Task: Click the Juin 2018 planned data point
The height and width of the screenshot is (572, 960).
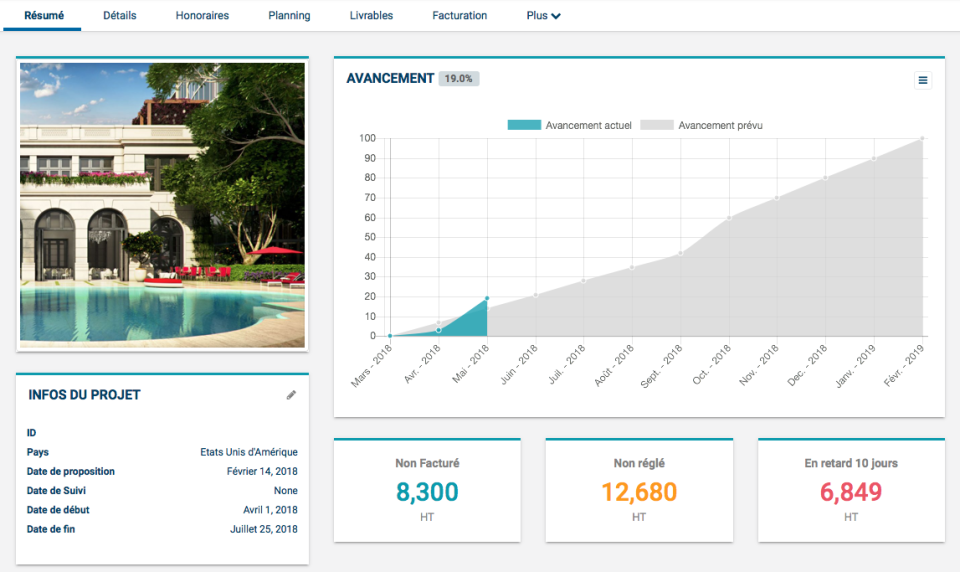Action: tap(536, 295)
